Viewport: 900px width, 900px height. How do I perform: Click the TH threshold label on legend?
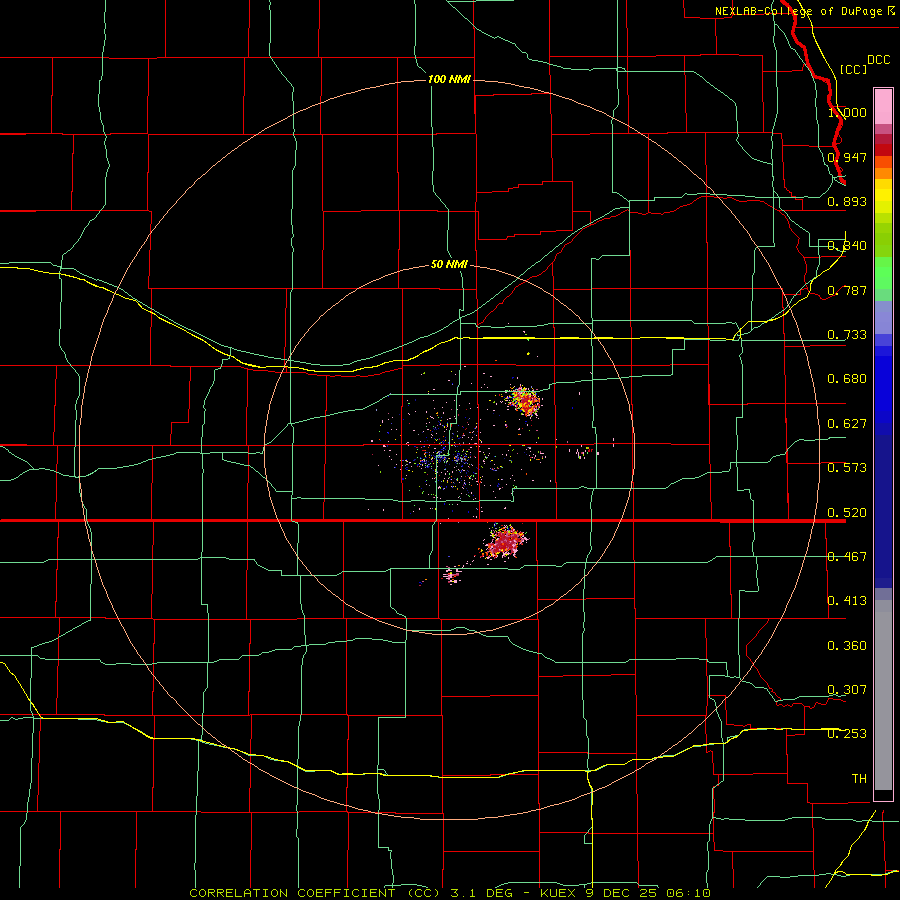(x=859, y=778)
